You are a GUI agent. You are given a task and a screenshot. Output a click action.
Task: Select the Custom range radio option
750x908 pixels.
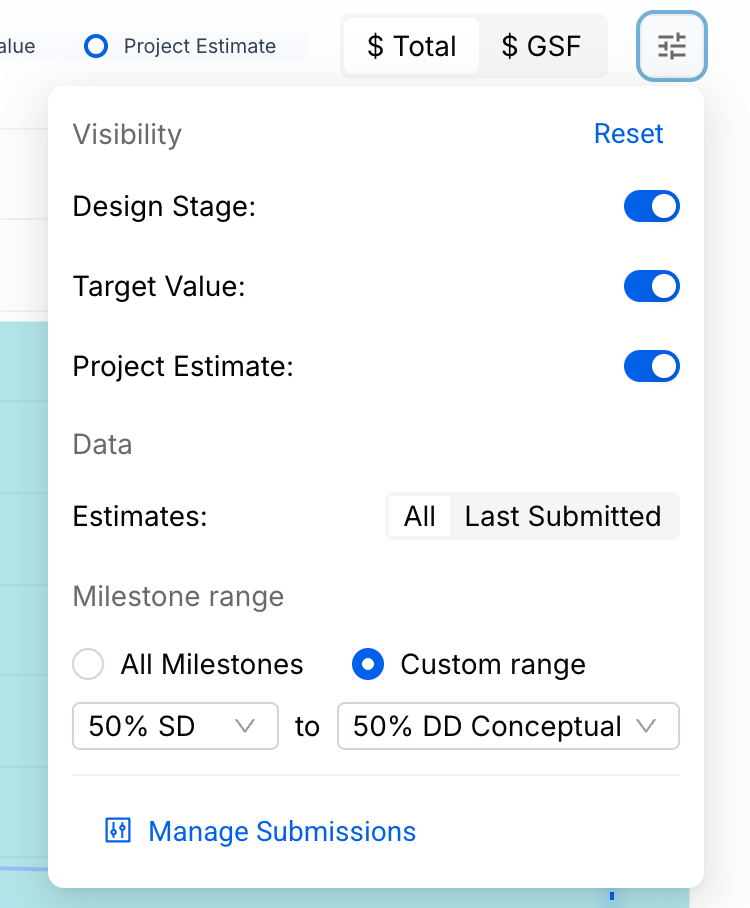369,664
